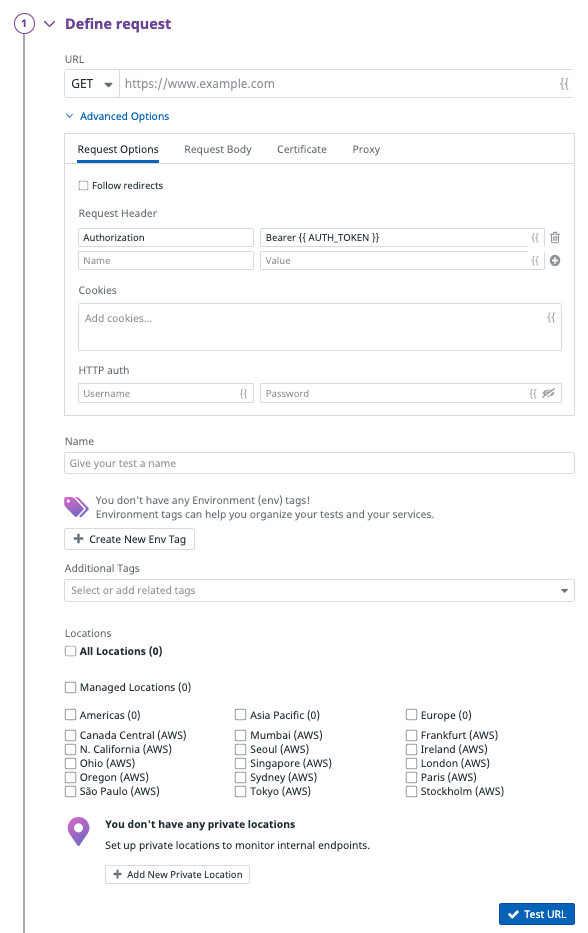Screen dimensions: 588x933
Task: Switch to the Request Body tab
Action: click(x=218, y=149)
